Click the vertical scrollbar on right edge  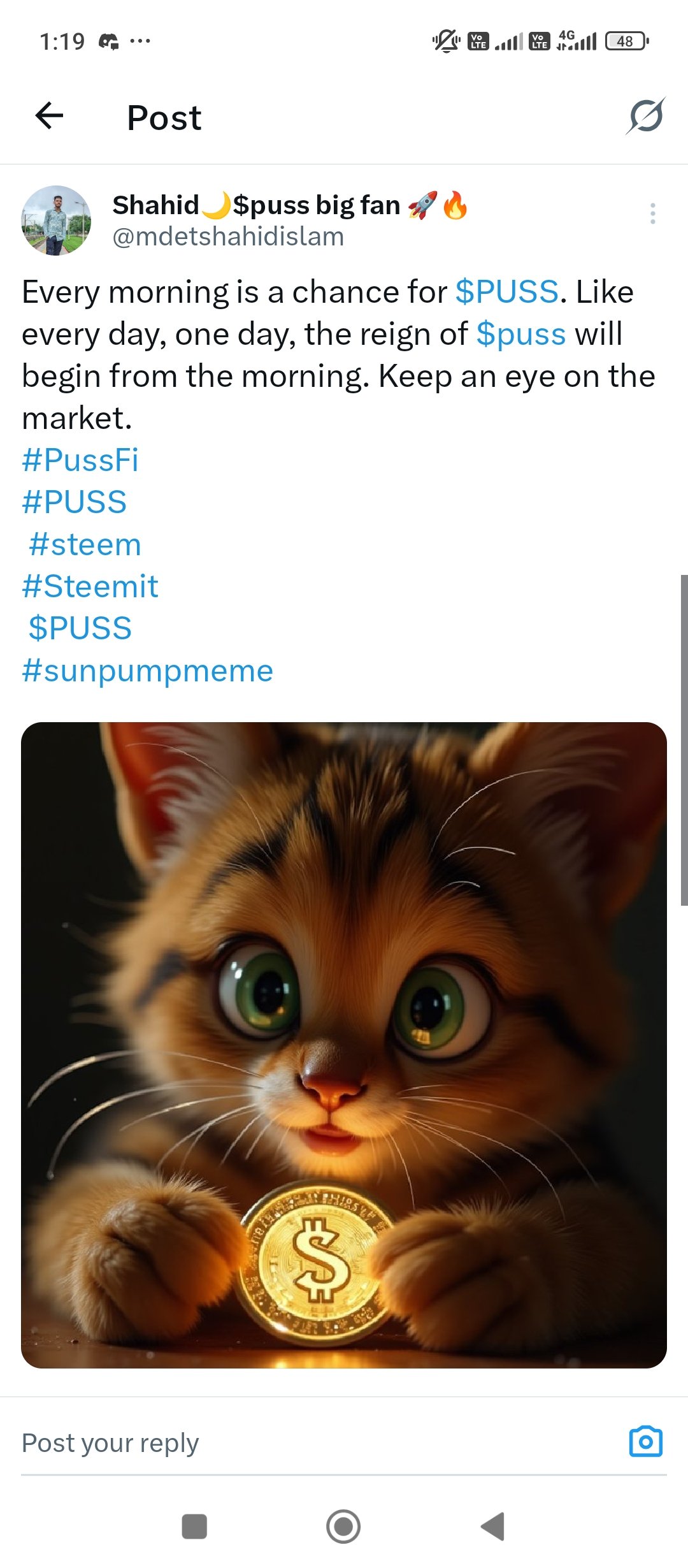[684, 739]
